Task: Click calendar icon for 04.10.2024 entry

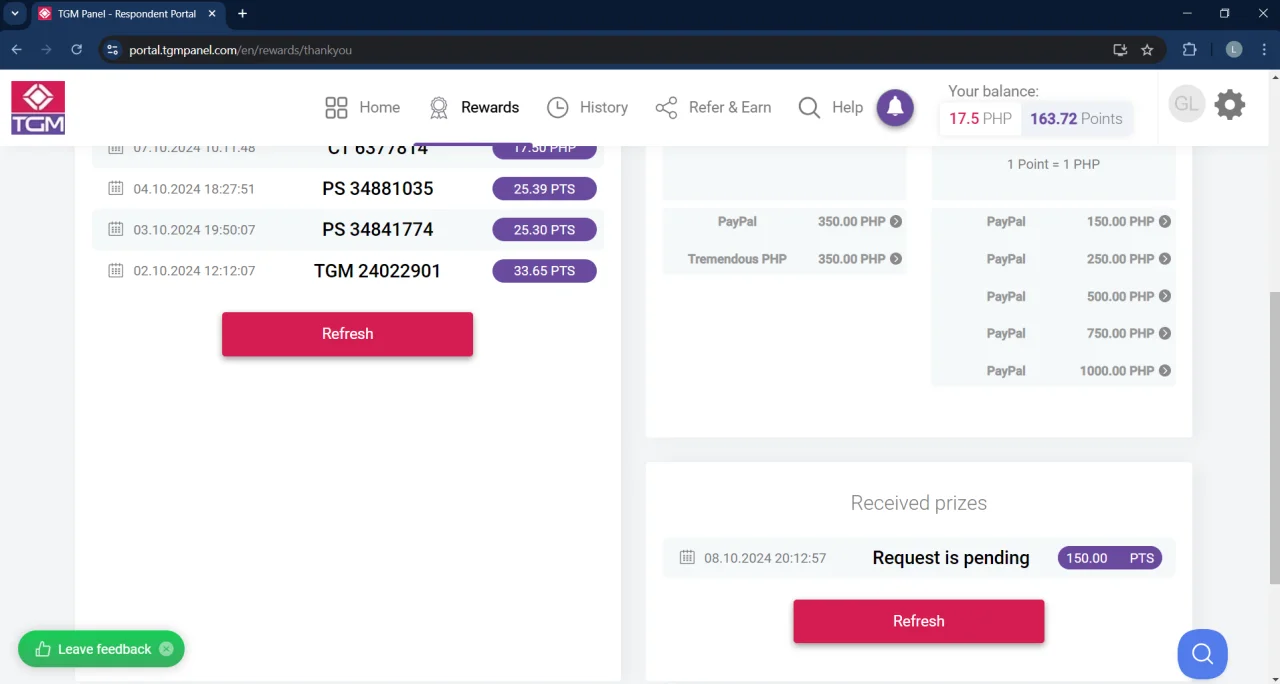Action: [x=115, y=188]
